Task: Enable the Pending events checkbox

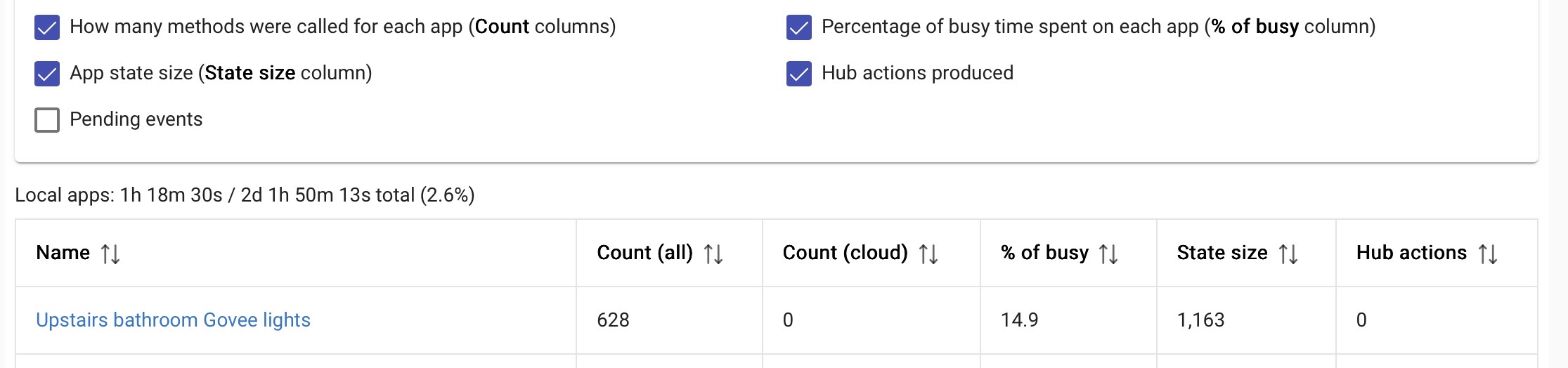Action: point(47,120)
